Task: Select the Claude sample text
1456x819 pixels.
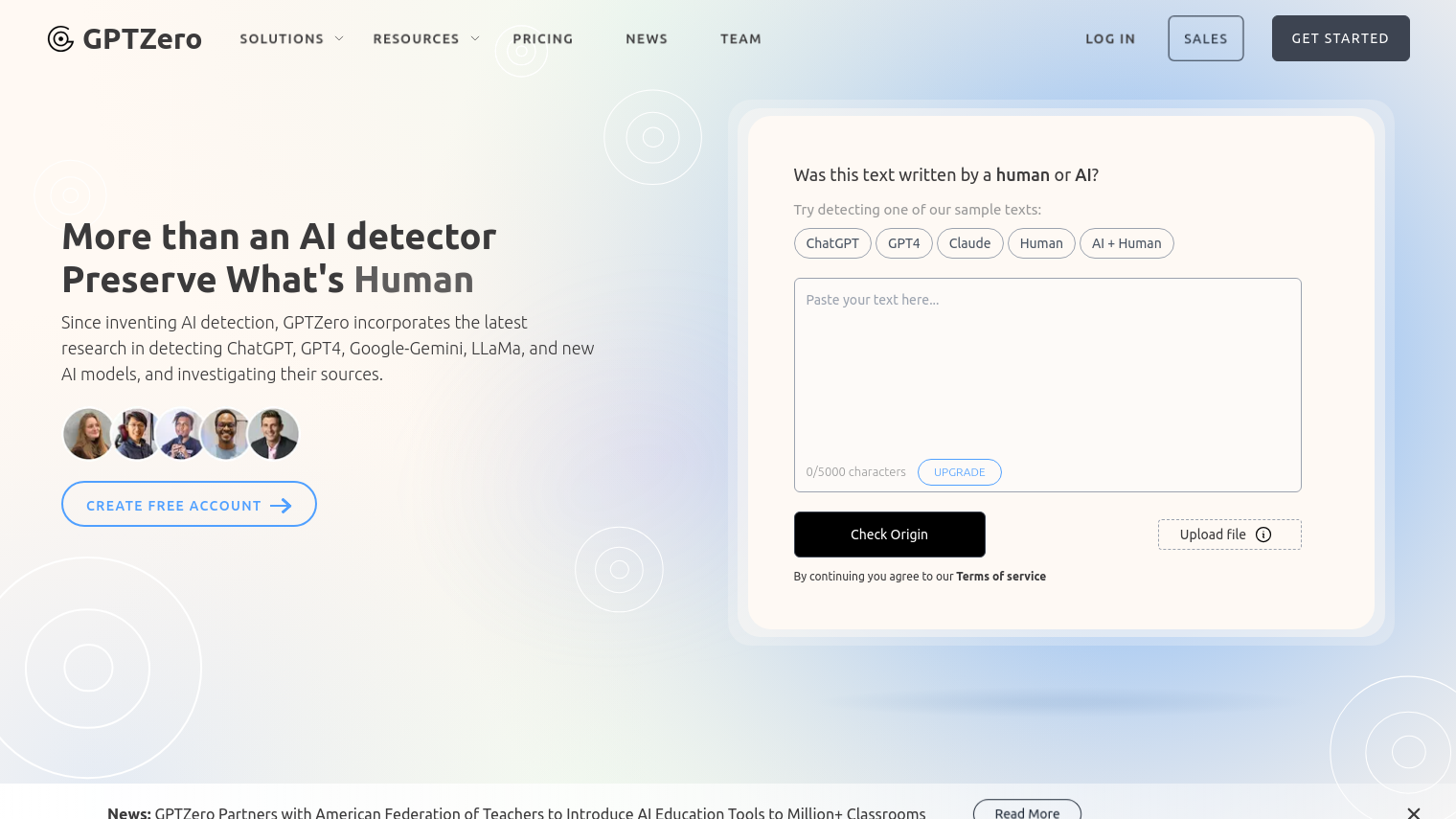Action: point(969,243)
